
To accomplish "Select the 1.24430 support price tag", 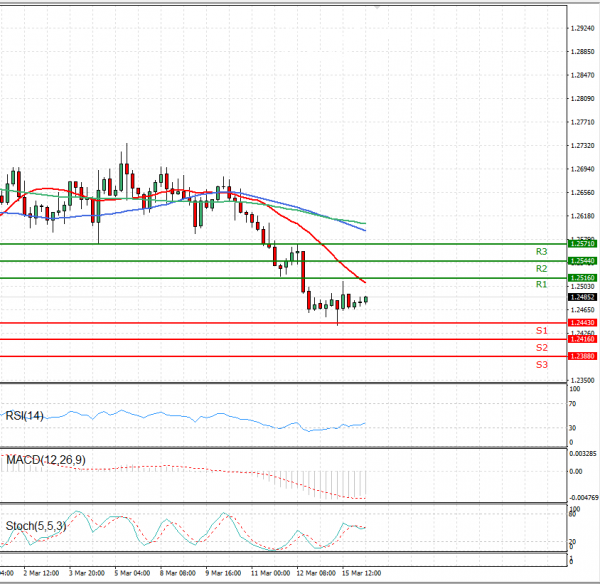I will pos(582,323).
